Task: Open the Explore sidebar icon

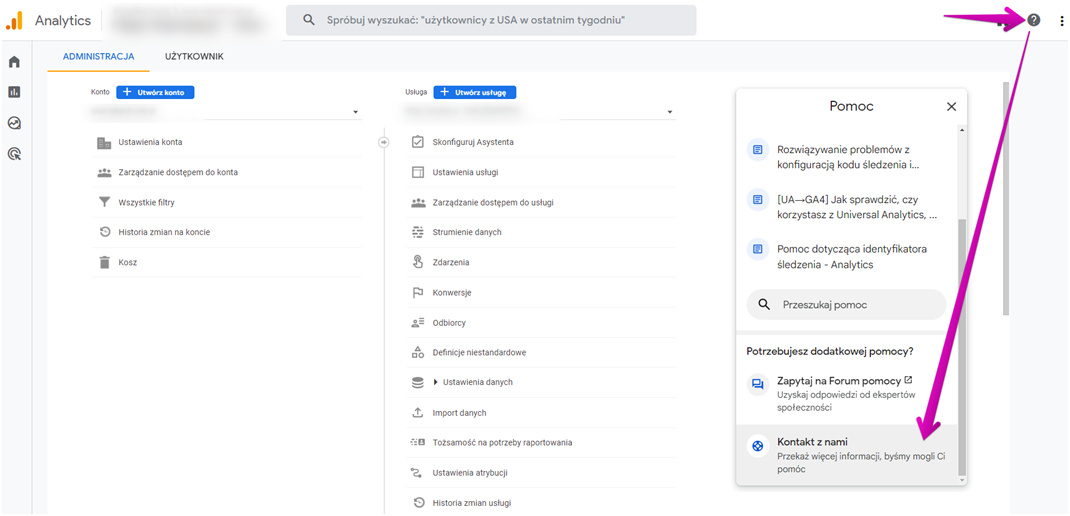Action: 14,123
